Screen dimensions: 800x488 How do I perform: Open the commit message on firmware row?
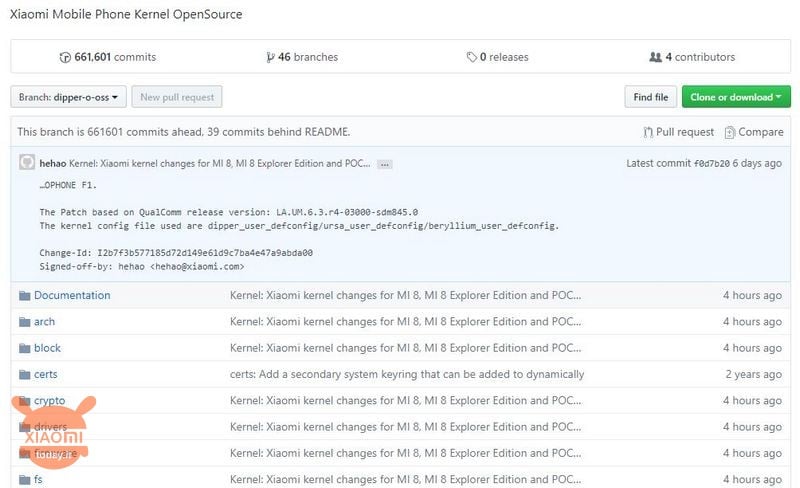[x=405, y=453]
